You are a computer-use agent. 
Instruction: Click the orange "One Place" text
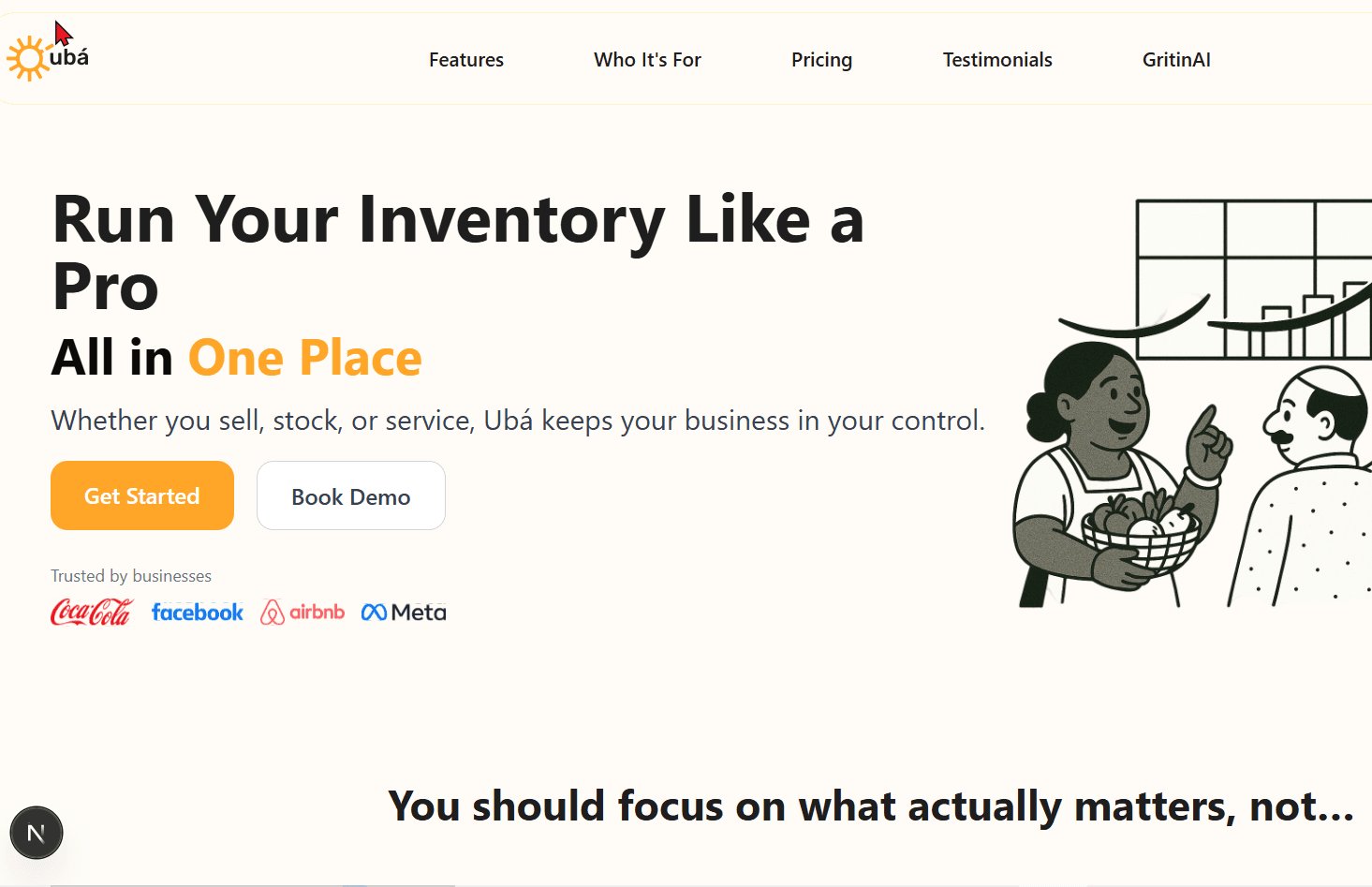click(x=305, y=358)
